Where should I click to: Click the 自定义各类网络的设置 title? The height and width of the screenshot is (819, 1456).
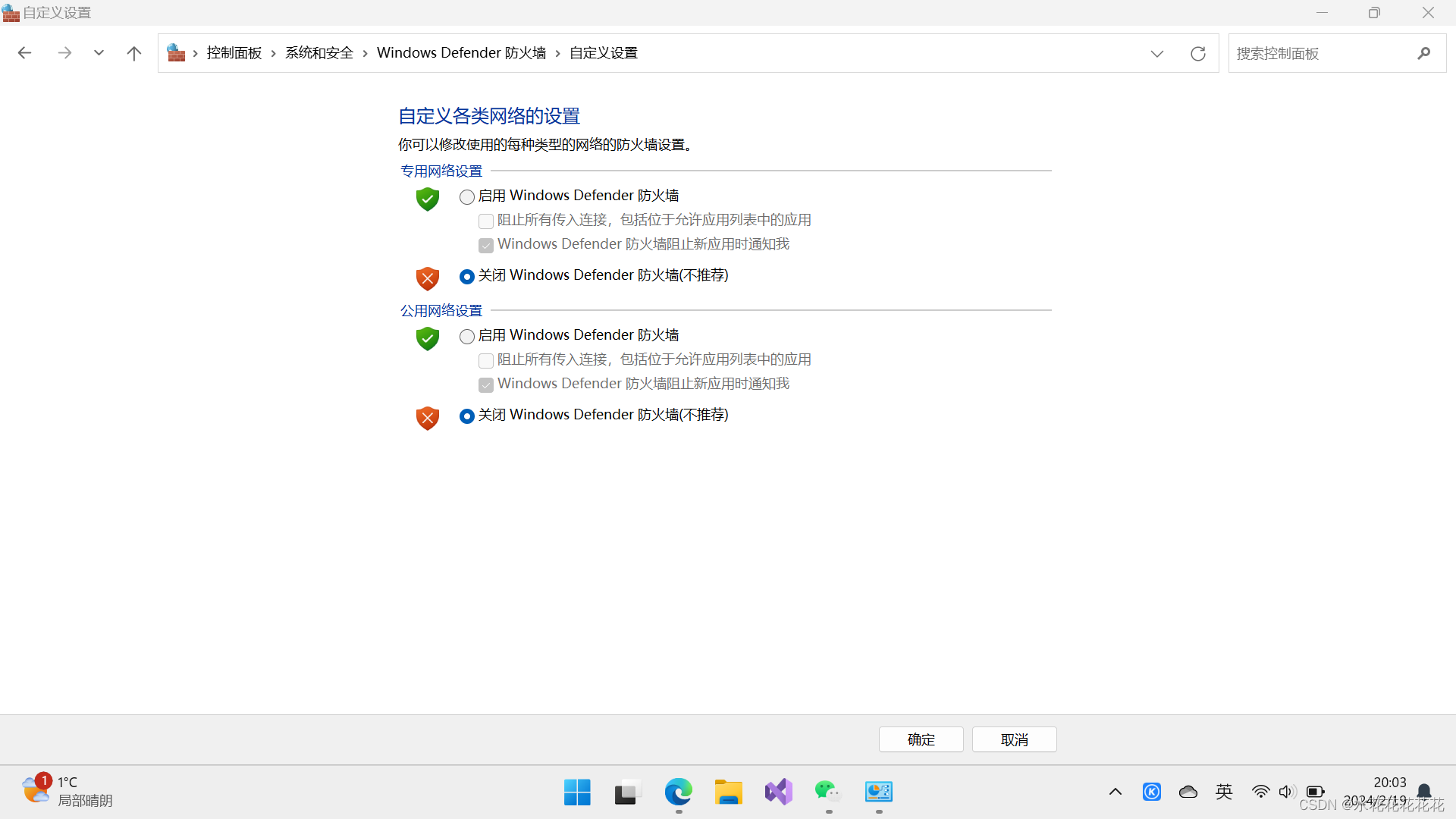(x=489, y=116)
